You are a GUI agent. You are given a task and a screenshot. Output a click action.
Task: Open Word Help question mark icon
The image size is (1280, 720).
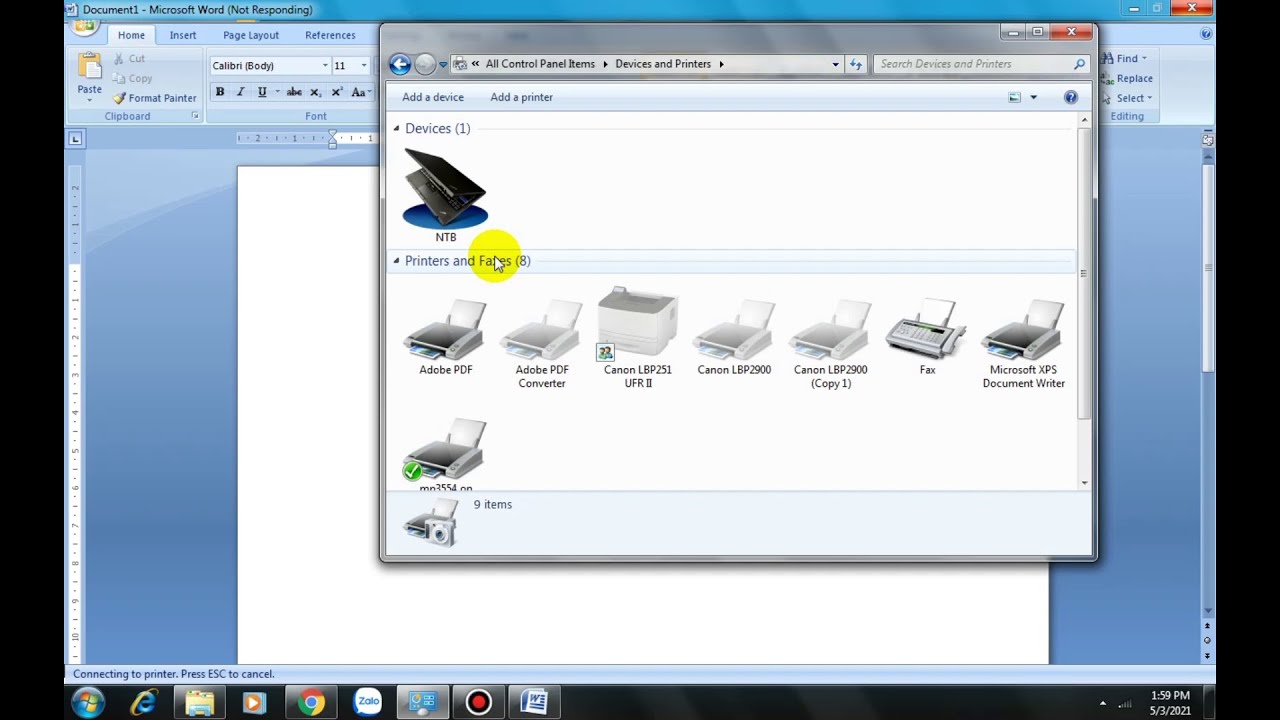1206,34
